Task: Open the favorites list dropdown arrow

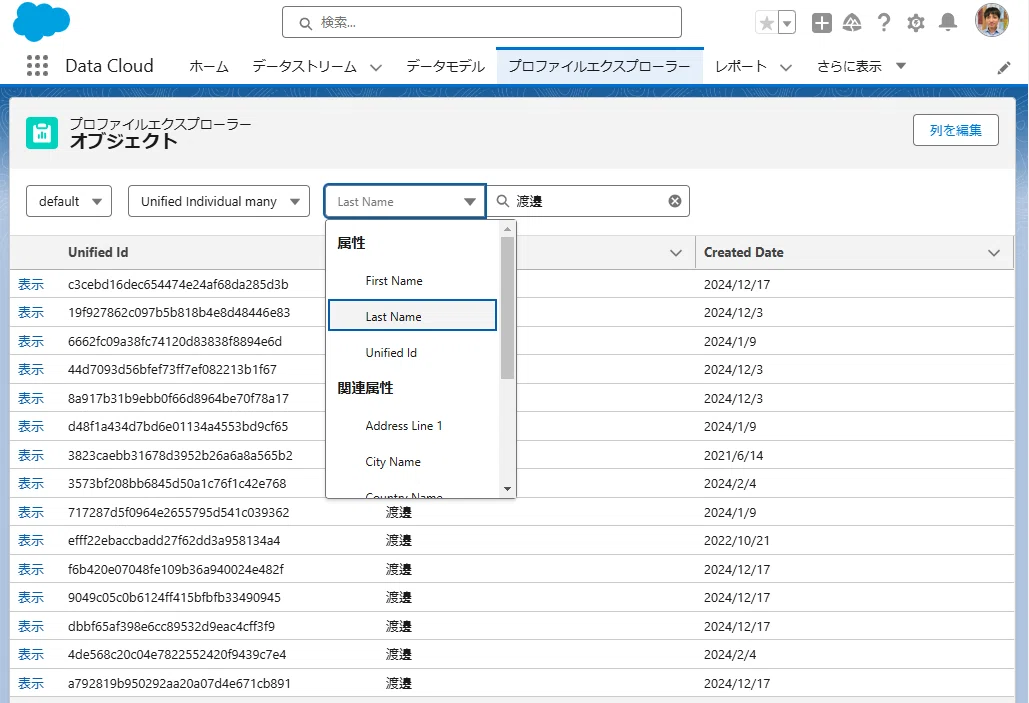Action: pyautogui.click(x=787, y=23)
